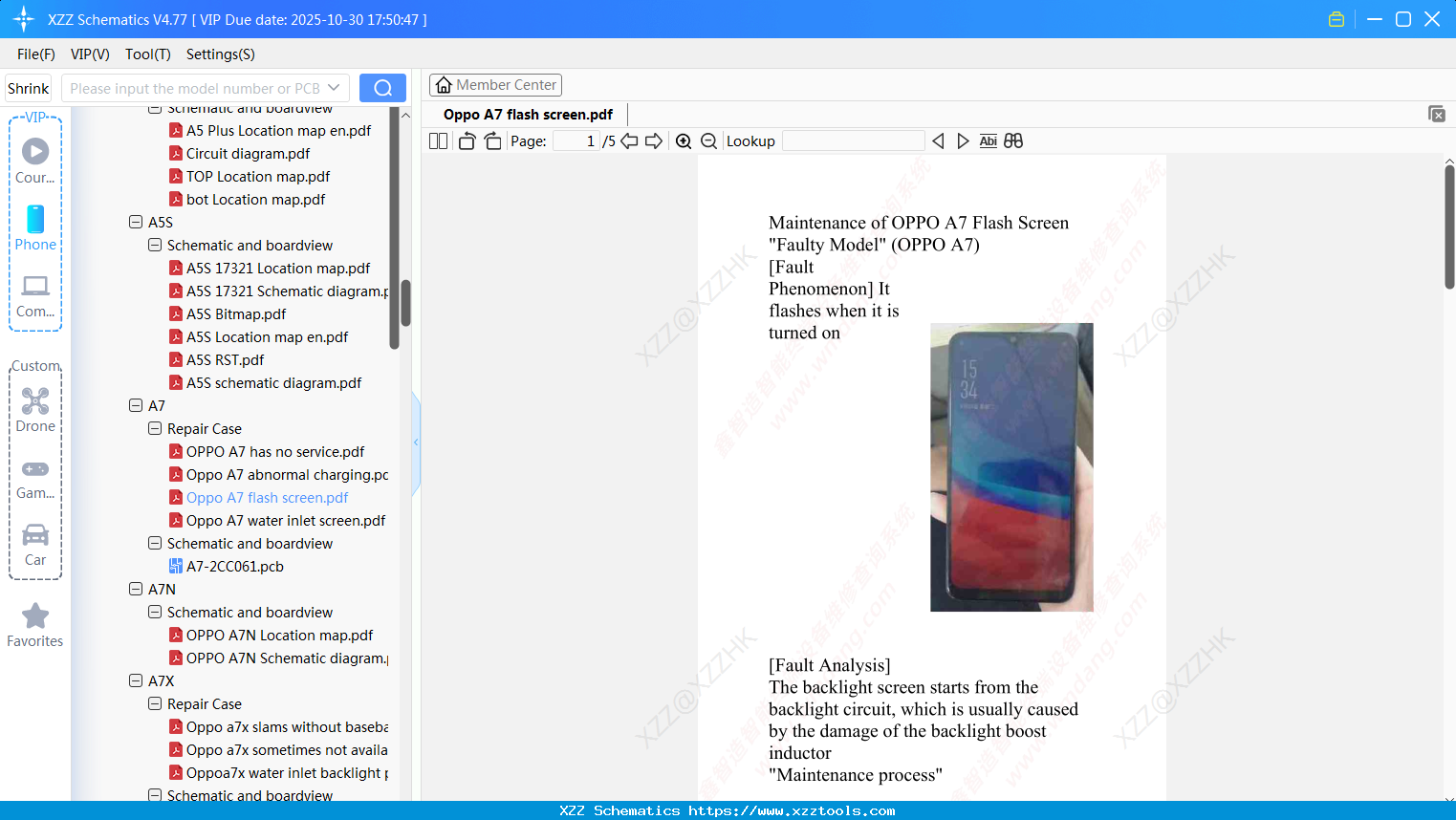
Task: Open the model number dropdown arrow
Action: tap(334, 88)
